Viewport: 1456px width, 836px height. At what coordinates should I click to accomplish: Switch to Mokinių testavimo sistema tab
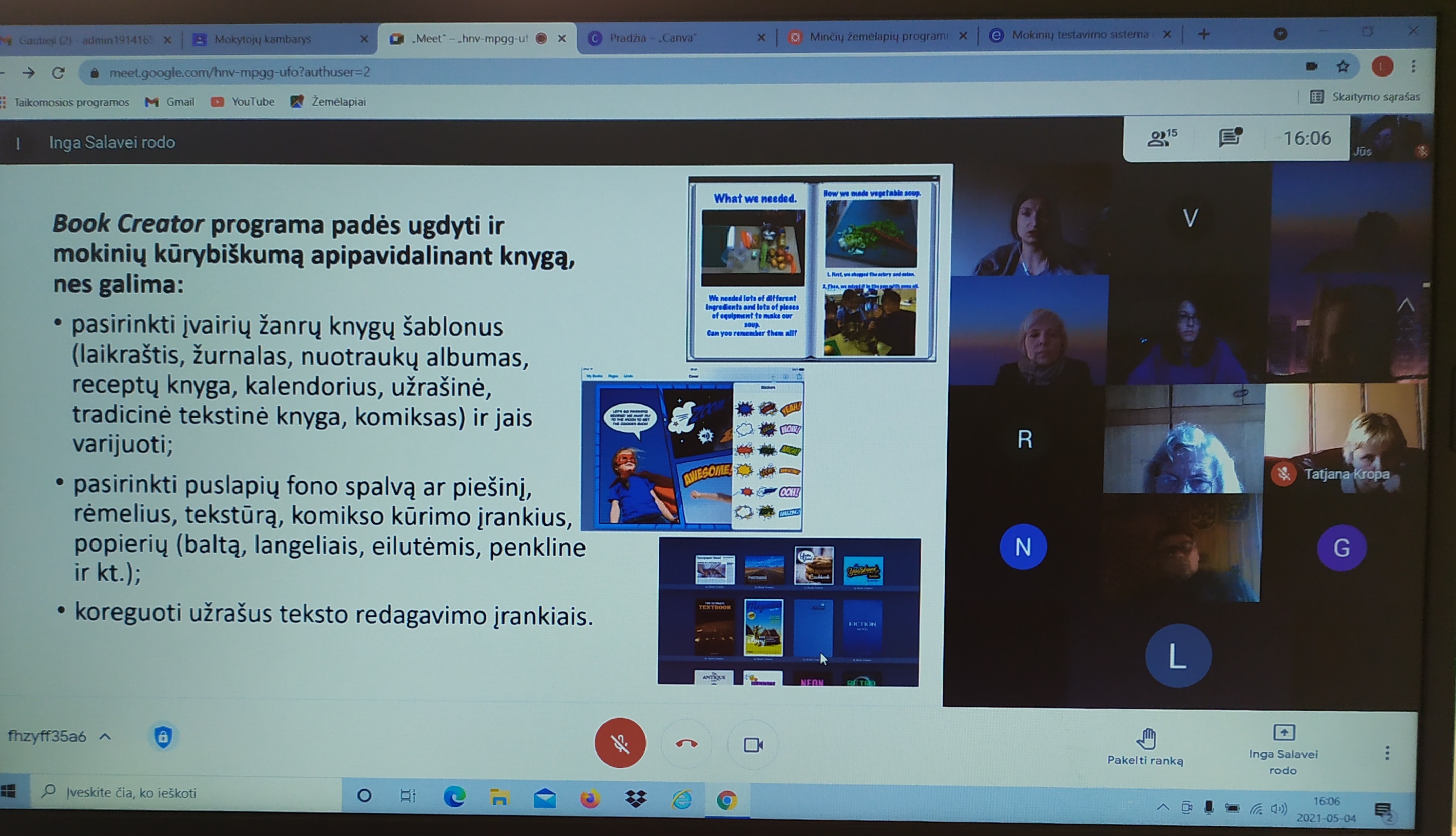click(1079, 35)
